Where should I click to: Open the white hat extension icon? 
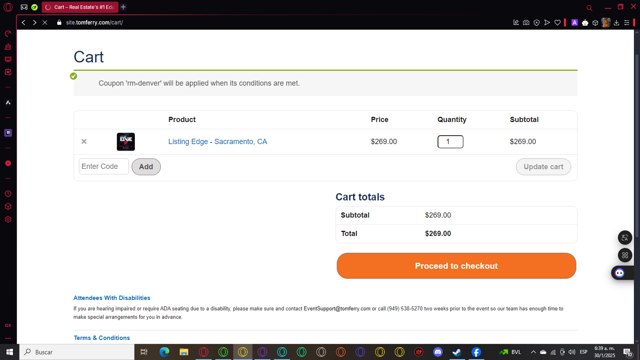pyautogui.click(x=585, y=23)
